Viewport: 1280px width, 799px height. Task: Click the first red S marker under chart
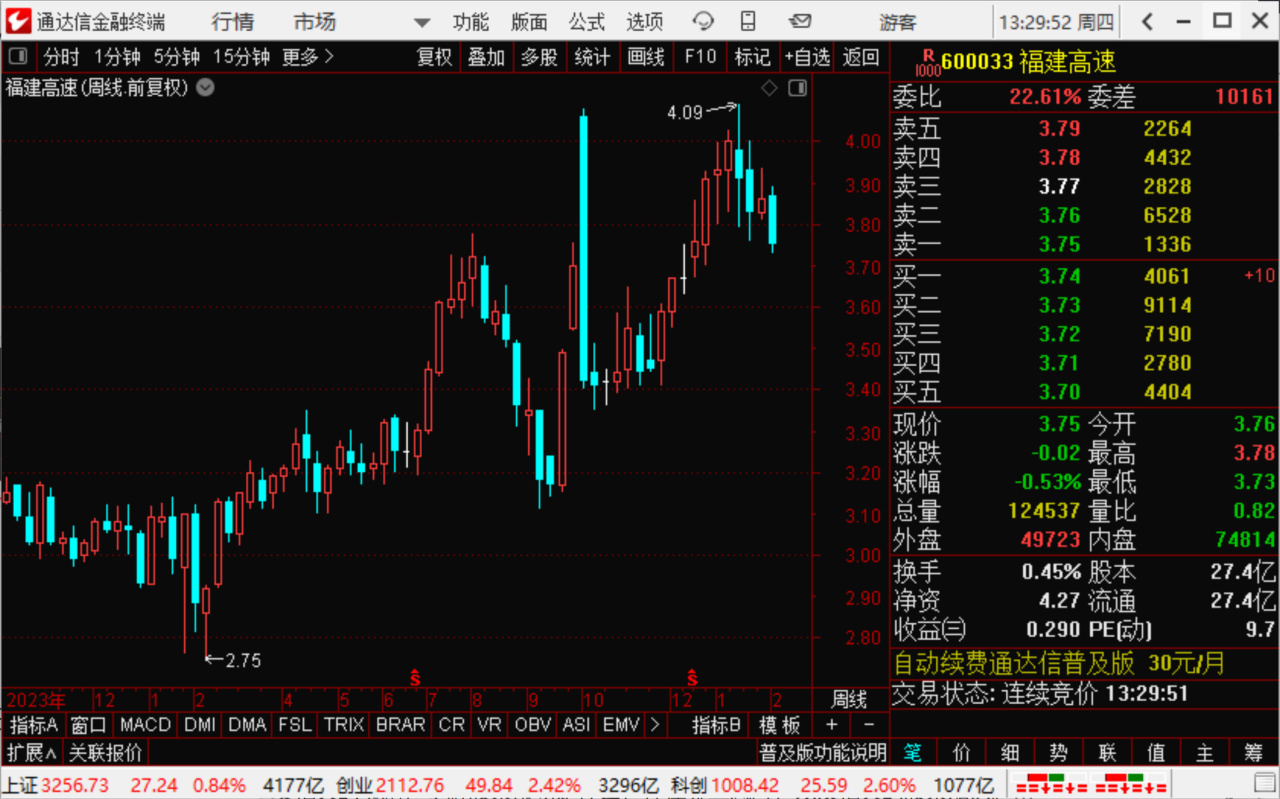(x=415, y=678)
